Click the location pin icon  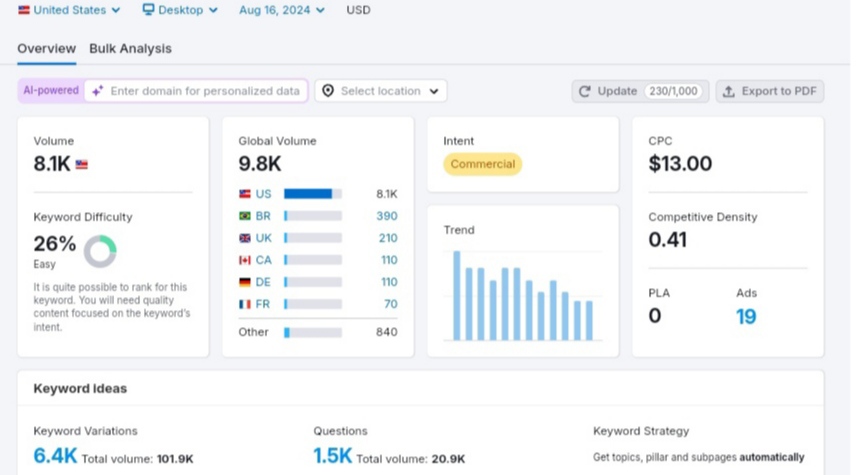[x=328, y=91]
